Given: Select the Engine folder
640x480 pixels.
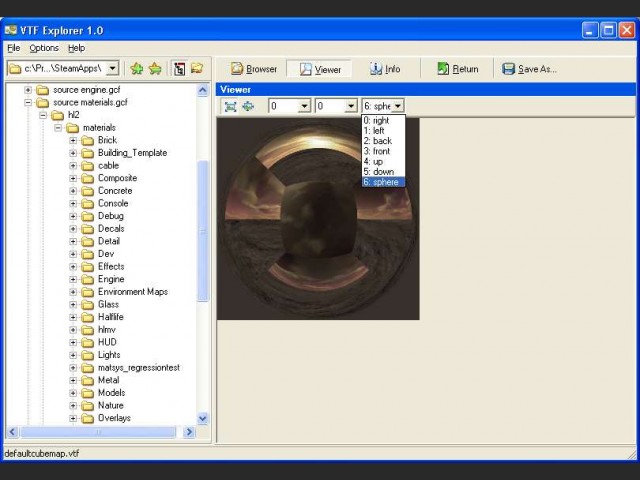Looking at the screenshot, I should pos(111,279).
